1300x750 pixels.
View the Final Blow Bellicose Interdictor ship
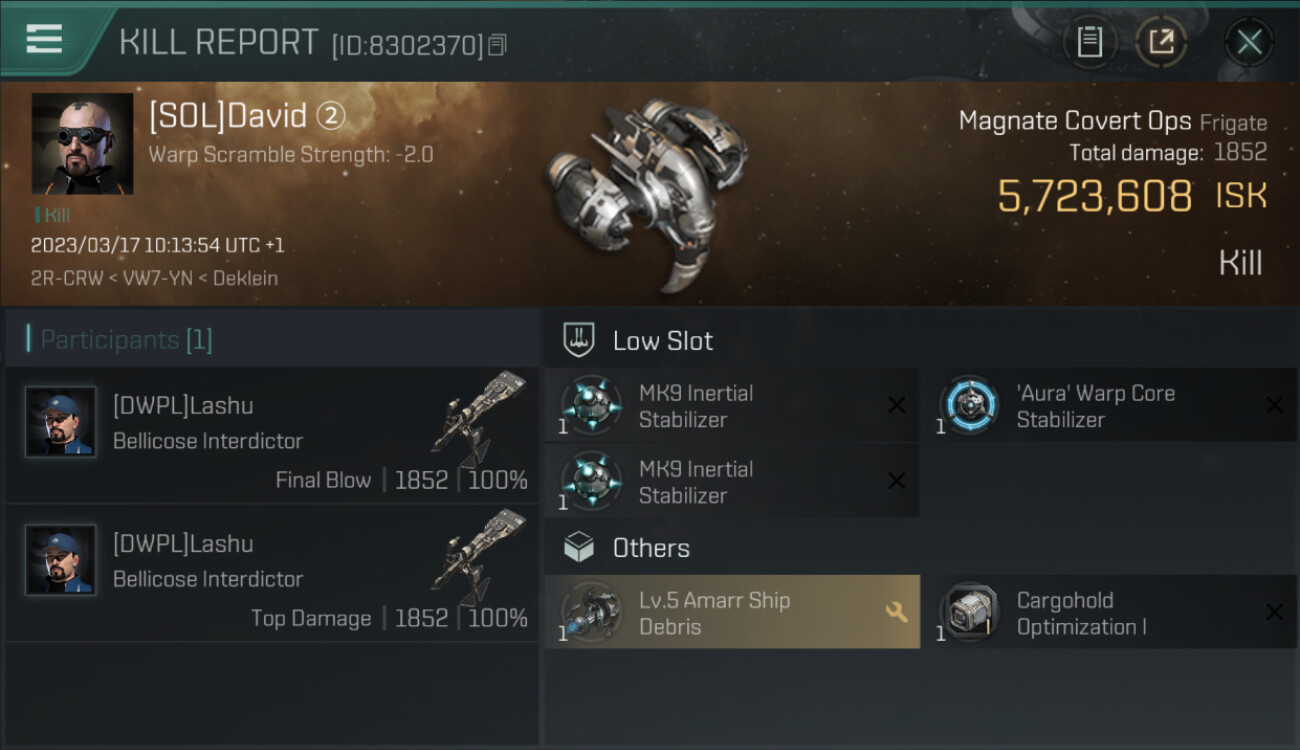click(x=480, y=418)
